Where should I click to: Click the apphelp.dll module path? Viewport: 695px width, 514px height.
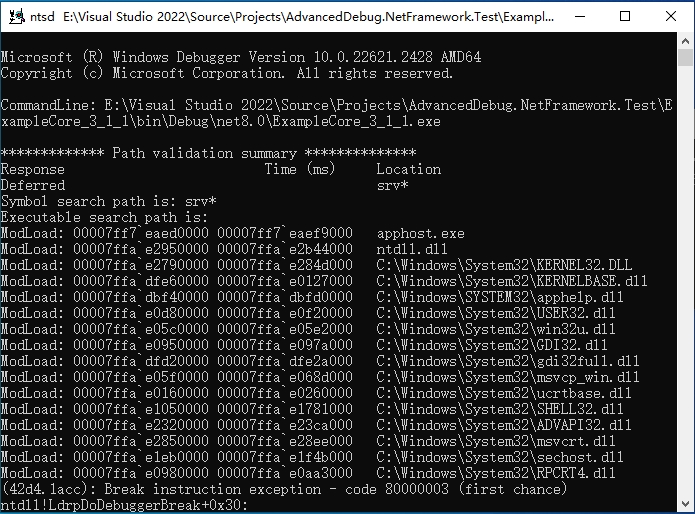click(x=500, y=297)
